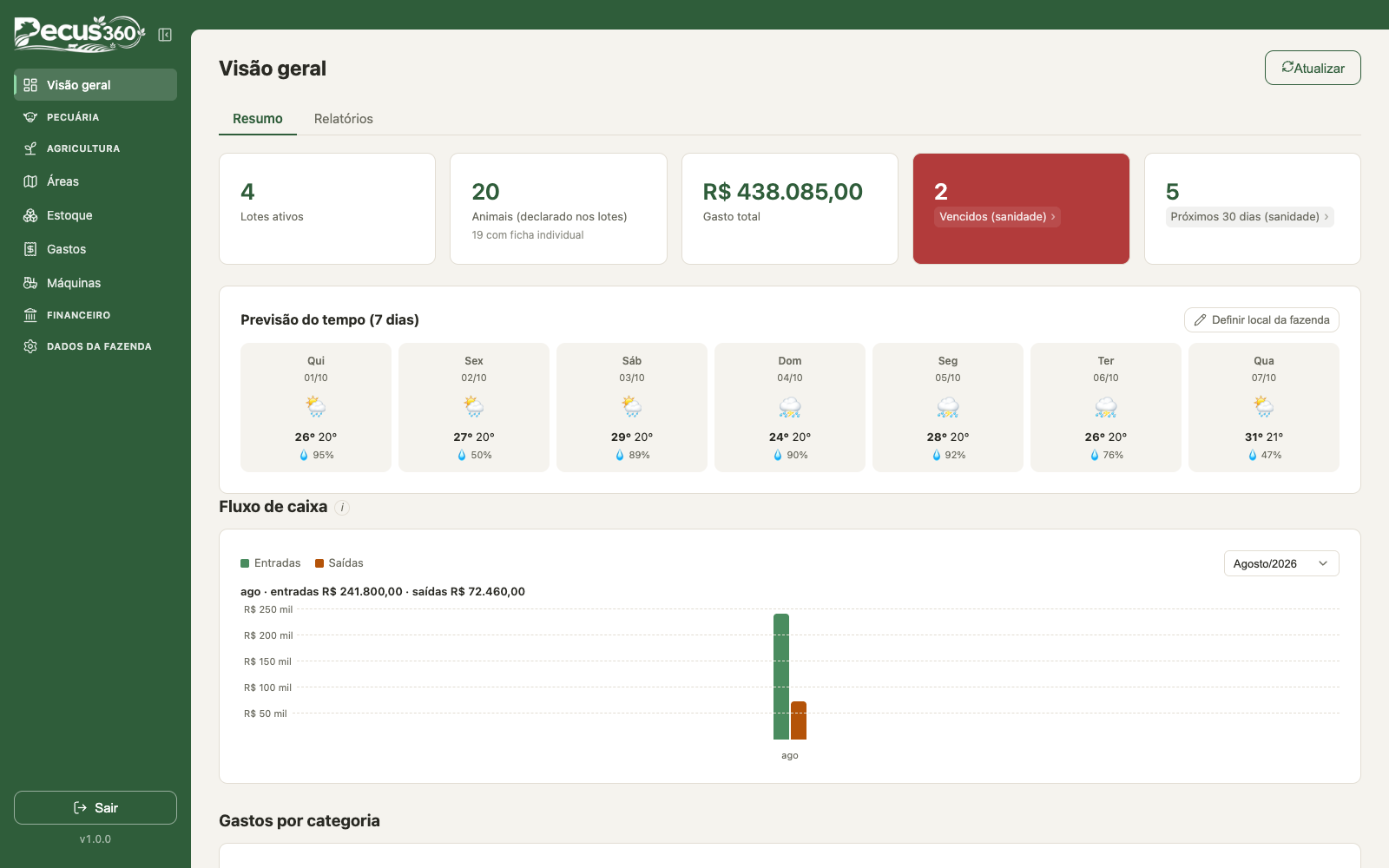Open the Gastos page
This screenshot has width=1389, height=868.
[95, 249]
